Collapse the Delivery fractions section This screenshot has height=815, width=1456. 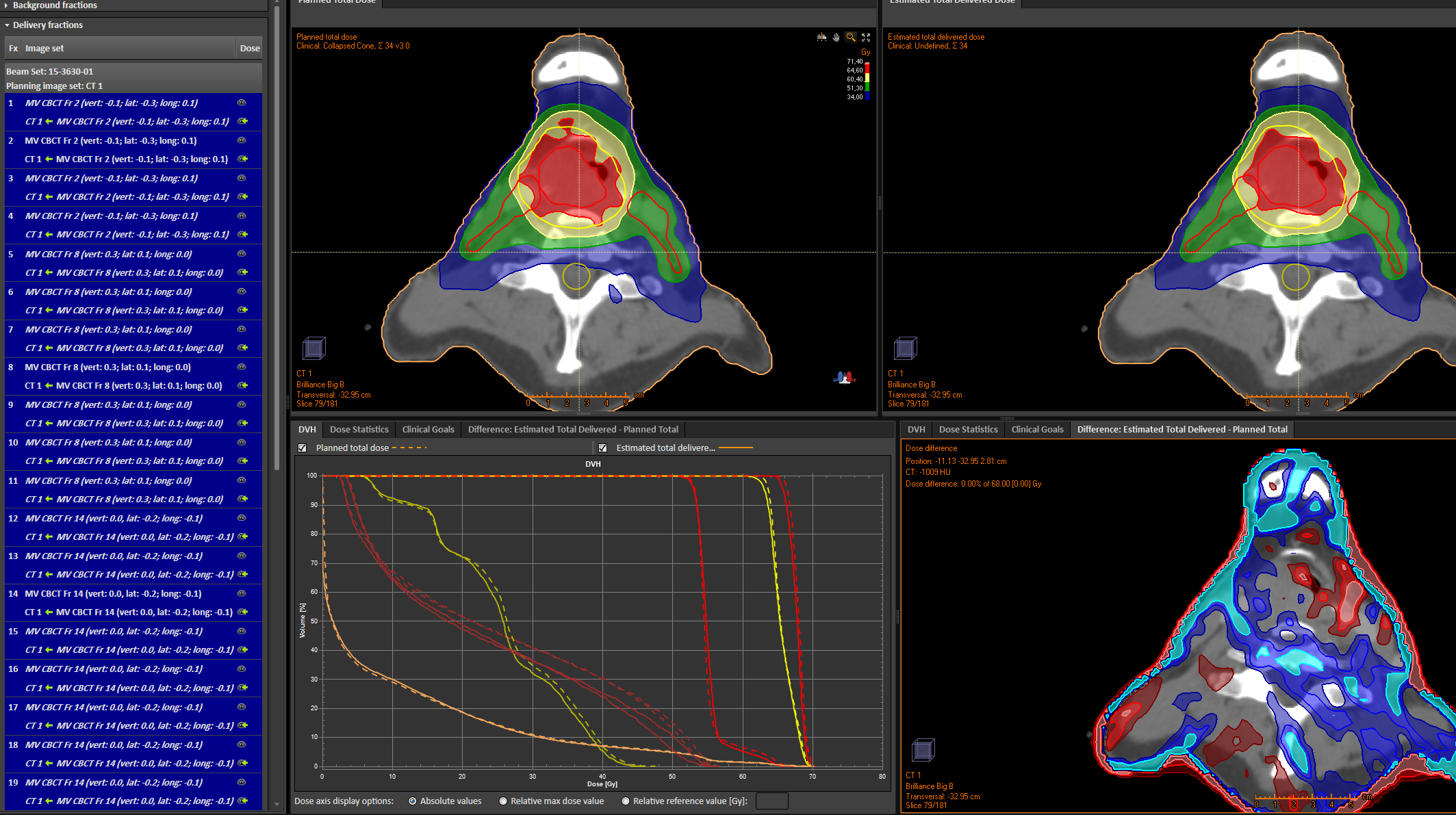(x=7, y=25)
